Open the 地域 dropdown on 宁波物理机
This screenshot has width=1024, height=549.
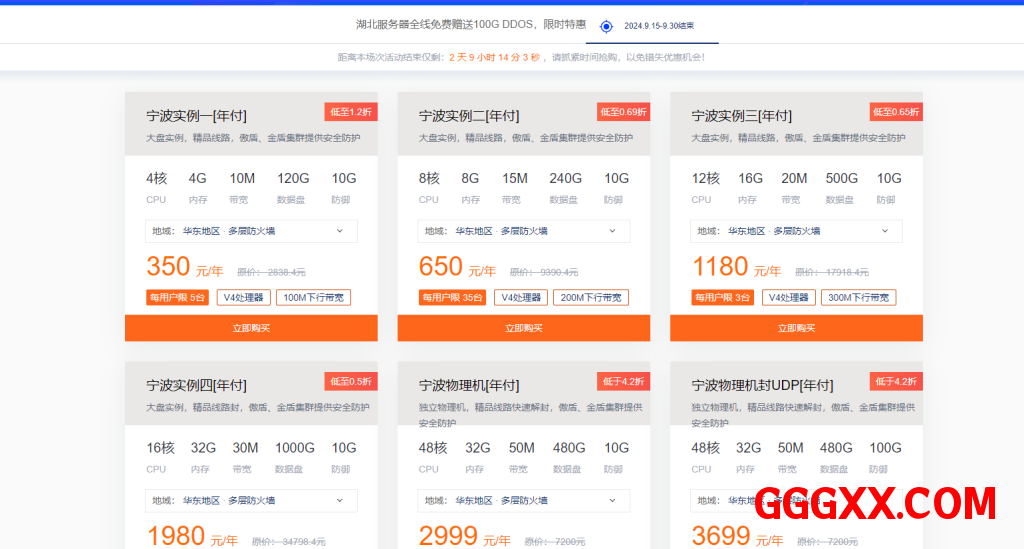tap(523, 500)
